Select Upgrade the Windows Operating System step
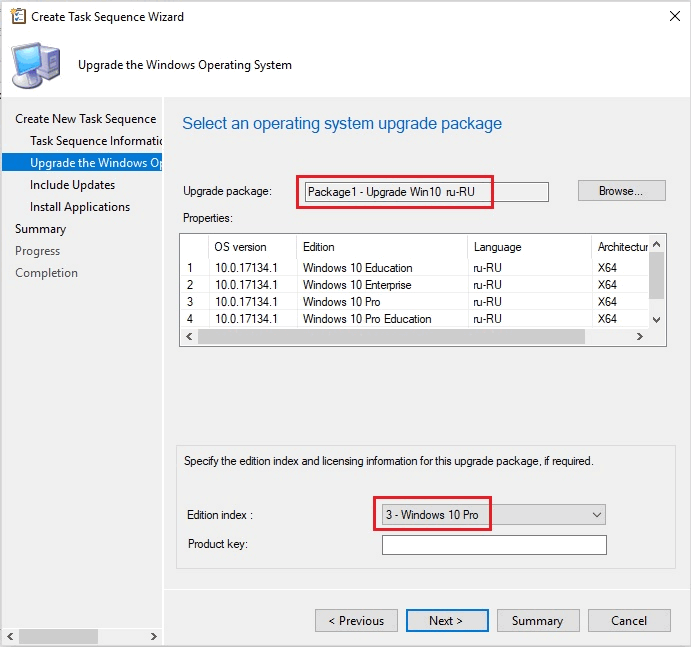Viewport: 691px width, 647px height. click(x=82, y=163)
